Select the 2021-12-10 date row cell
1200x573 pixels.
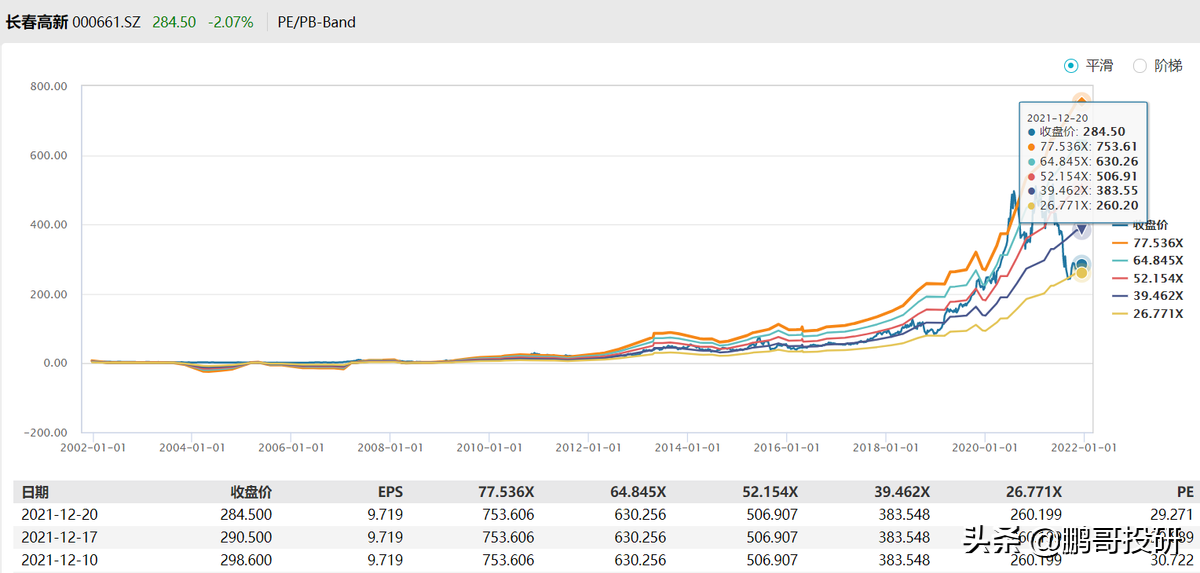click(x=59, y=558)
